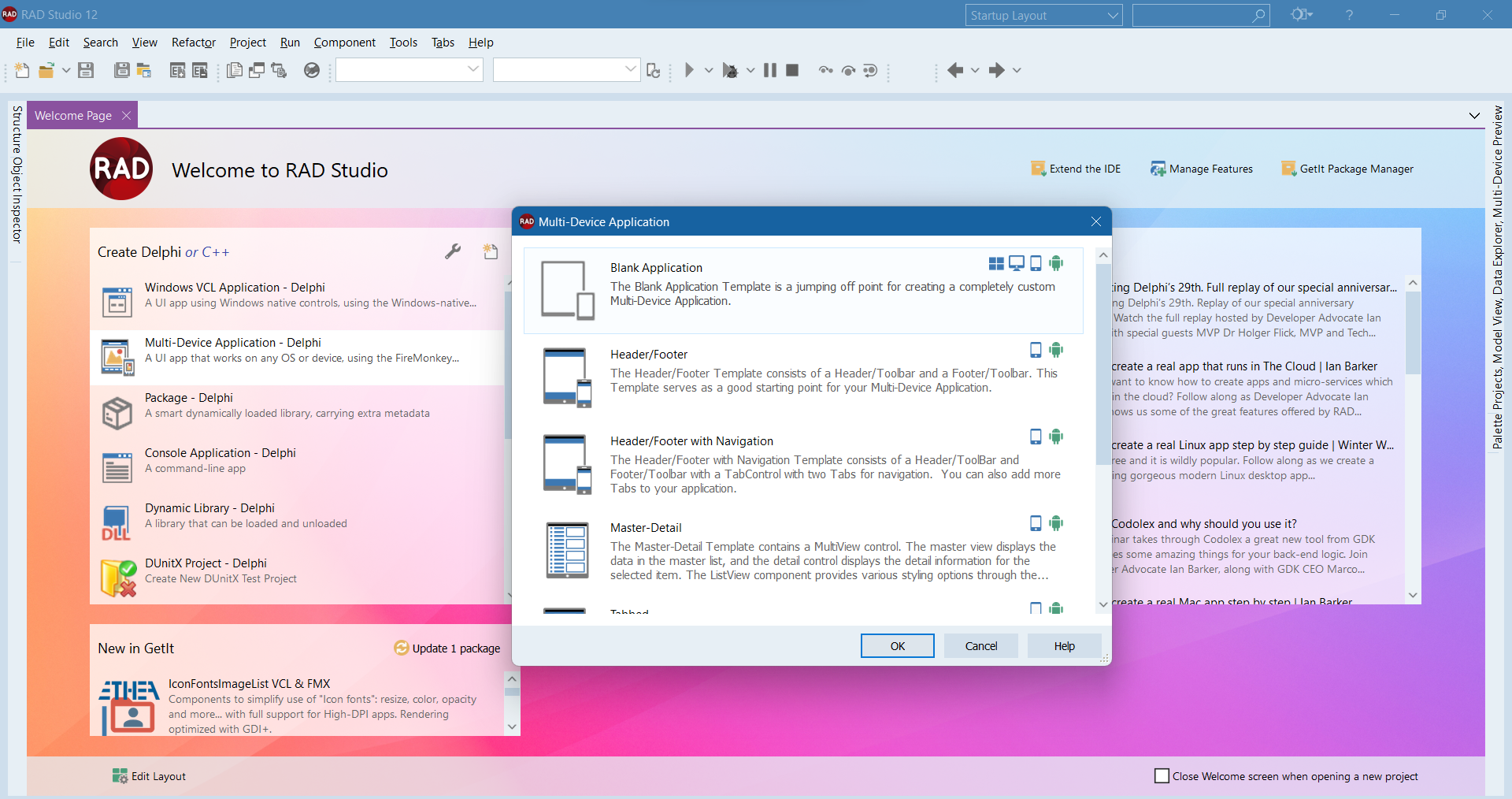The width and height of the screenshot is (1512, 799).
Task: Click the template list scroll down arrow
Action: pos(1103,604)
